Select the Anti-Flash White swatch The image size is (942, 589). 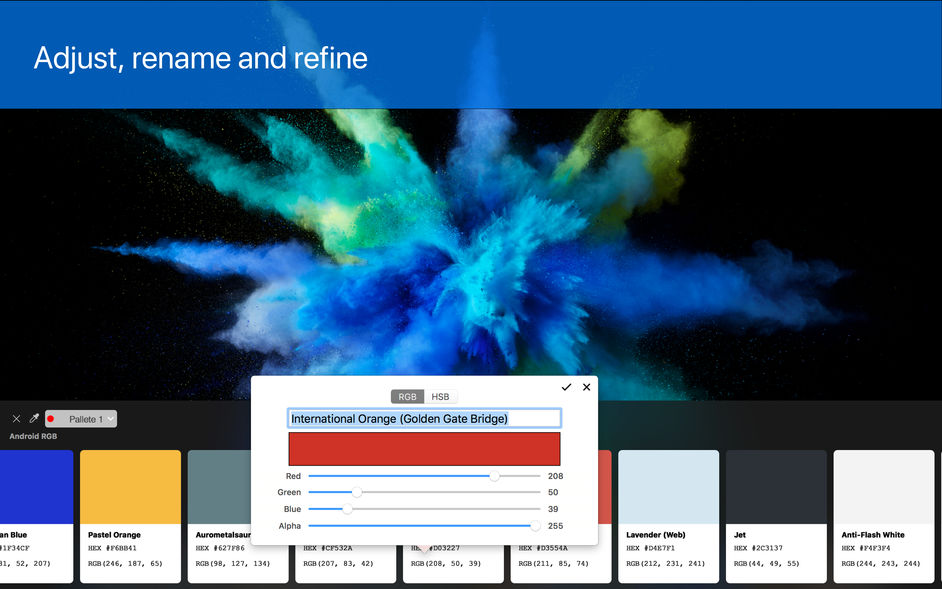coord(883,486)
